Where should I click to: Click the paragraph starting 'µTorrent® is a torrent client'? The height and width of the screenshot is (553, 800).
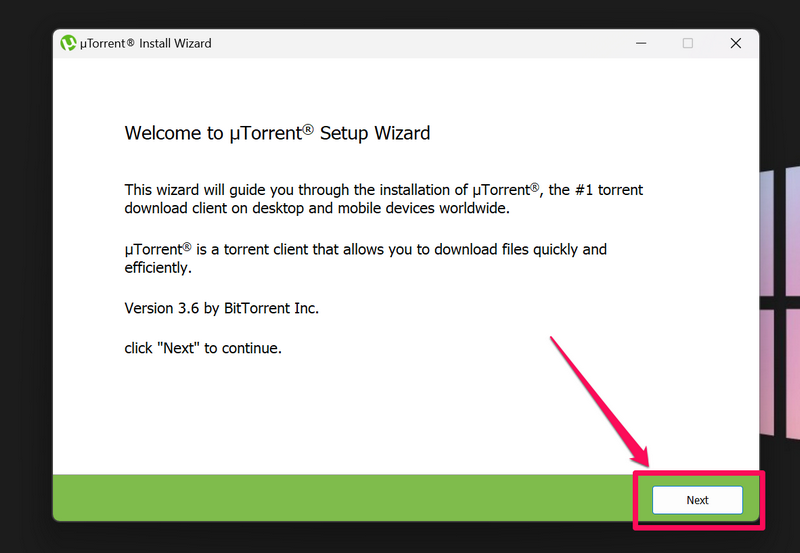click(x=366, y=258)
